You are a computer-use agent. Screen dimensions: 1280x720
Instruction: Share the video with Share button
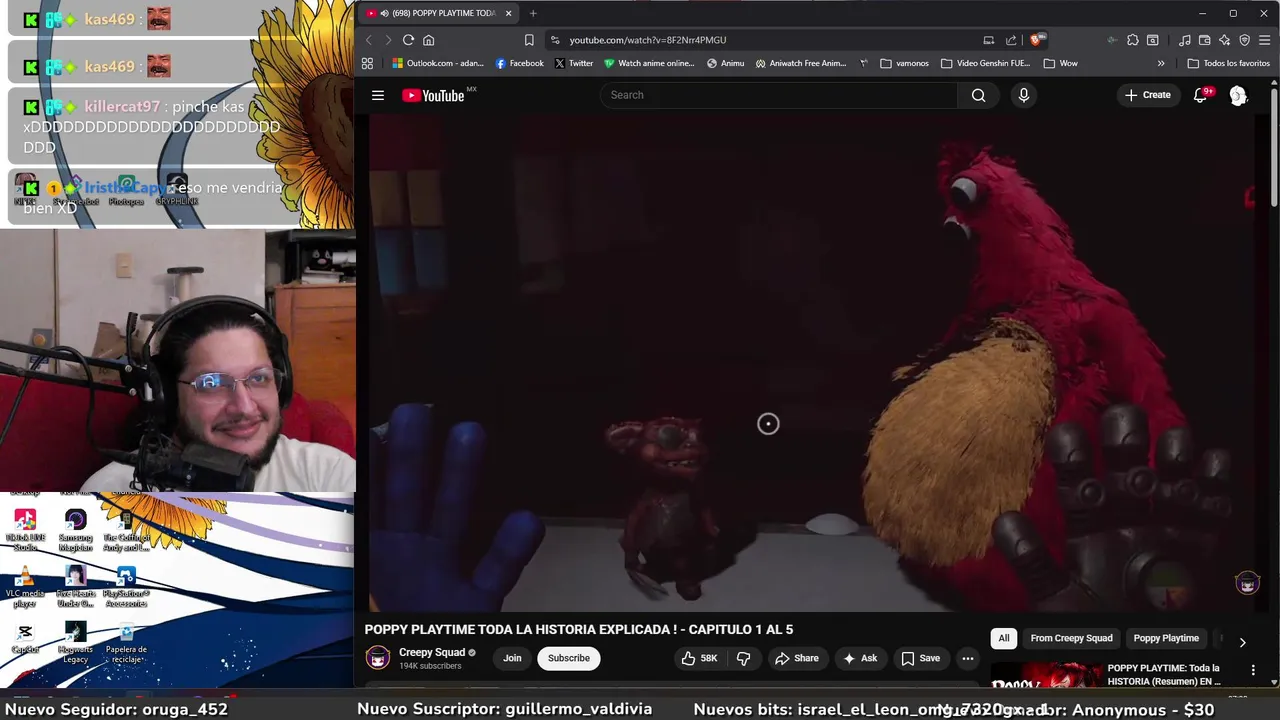(x=796, y=658)
